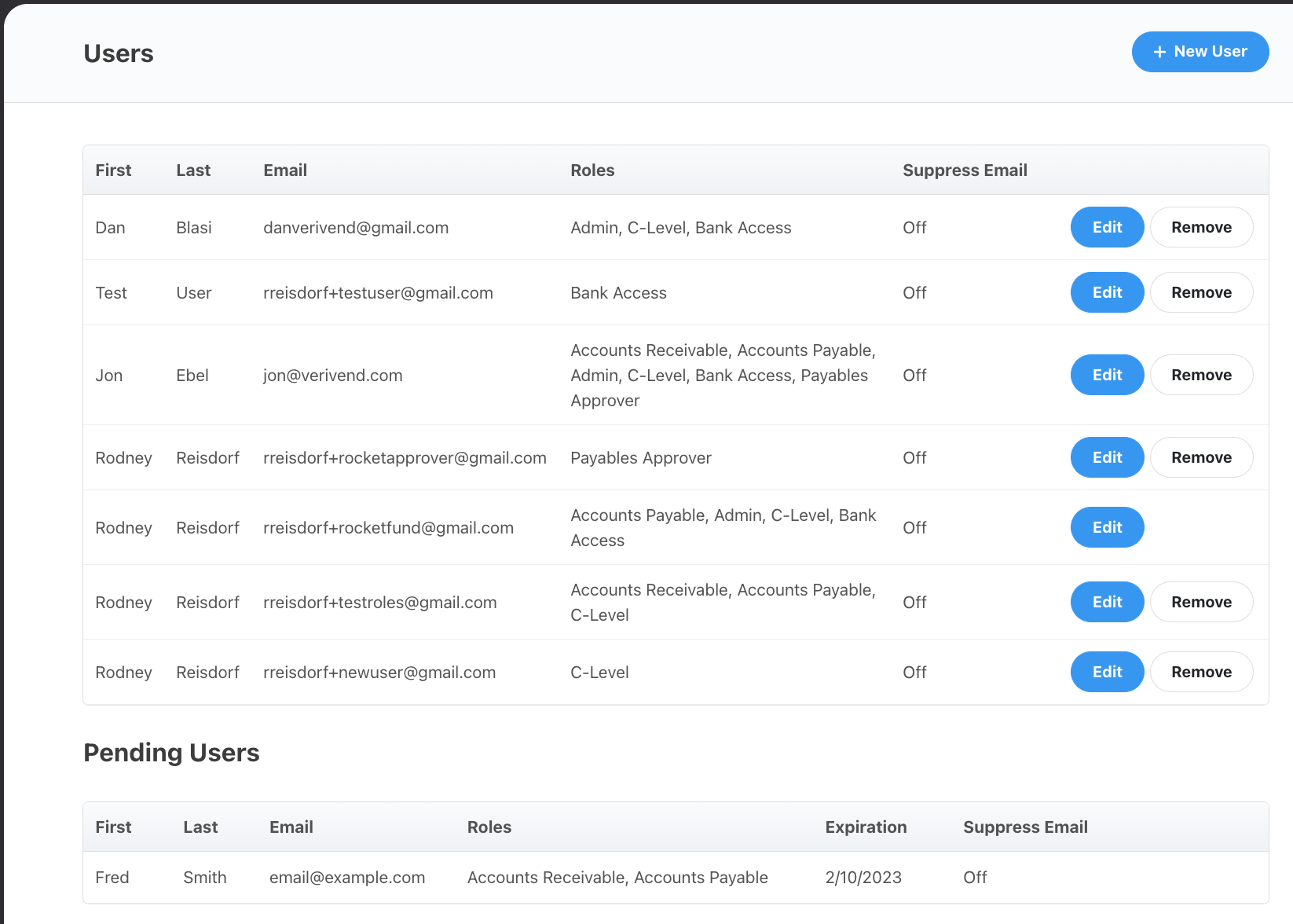Click the Roles column header
The height and width of the screenshot is (924, 1293).
click(592, 170)
